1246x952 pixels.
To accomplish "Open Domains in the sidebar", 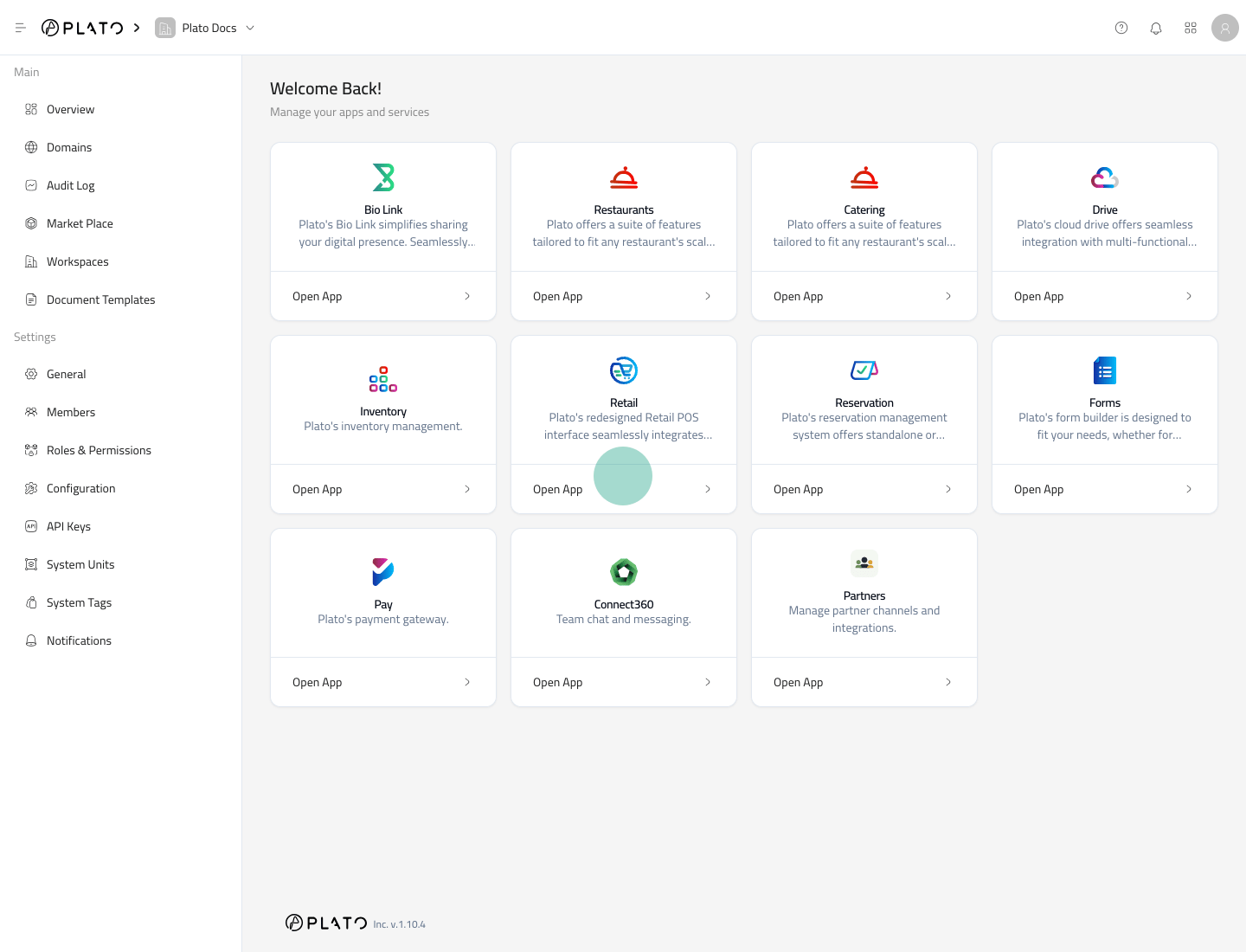I will point(120,147).
